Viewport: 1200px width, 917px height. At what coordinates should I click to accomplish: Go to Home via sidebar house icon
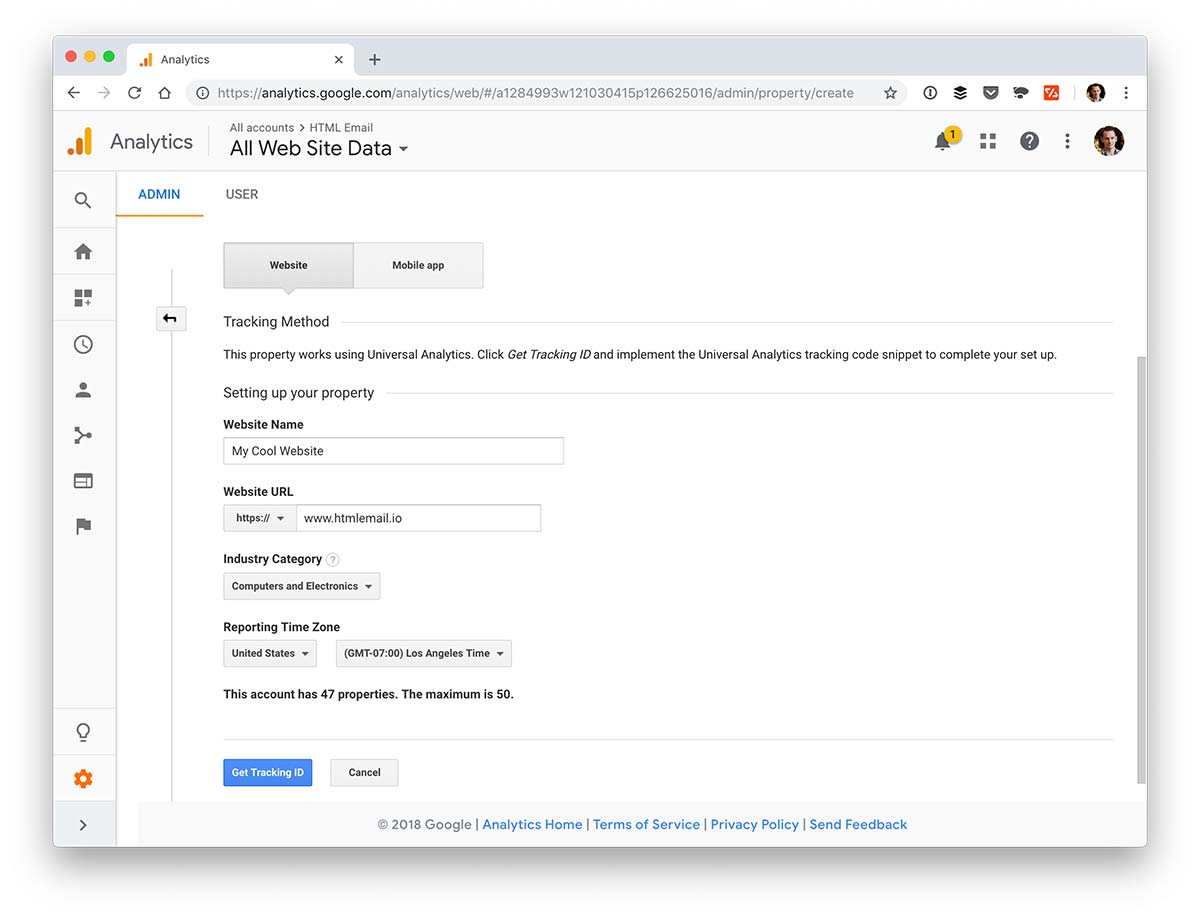83,252
